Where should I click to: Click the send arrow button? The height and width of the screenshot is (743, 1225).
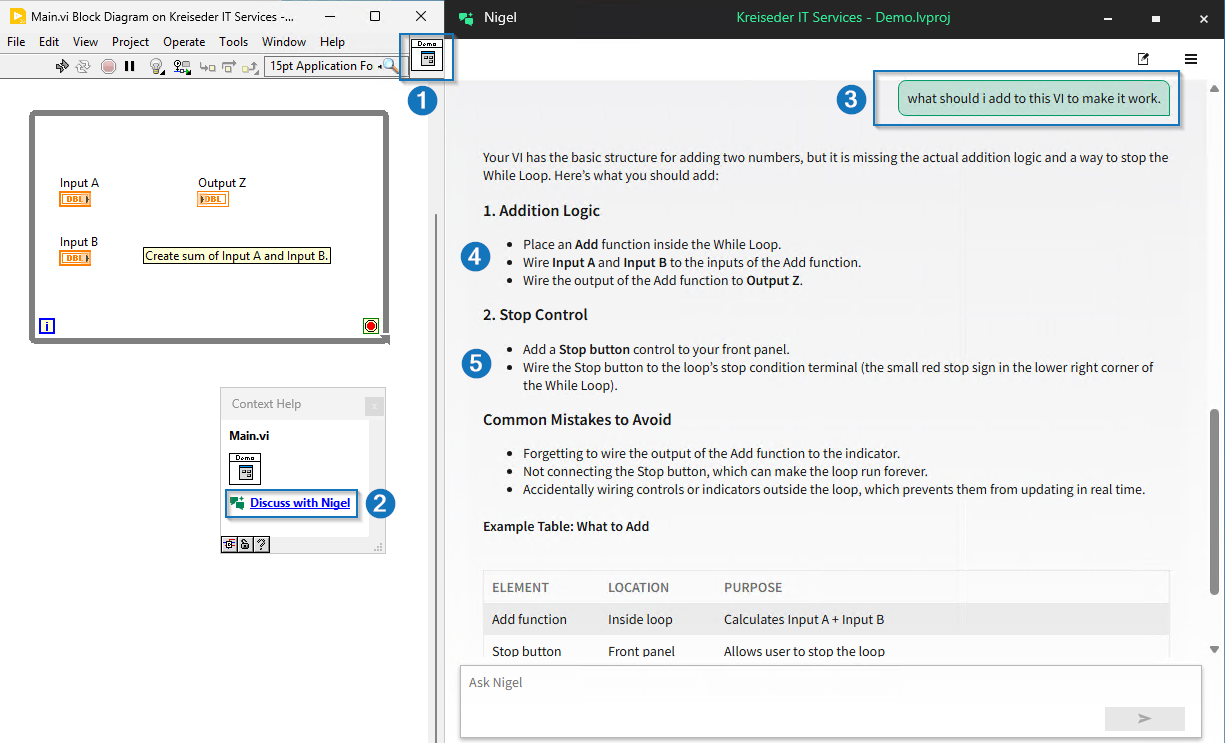(1144, 718)
